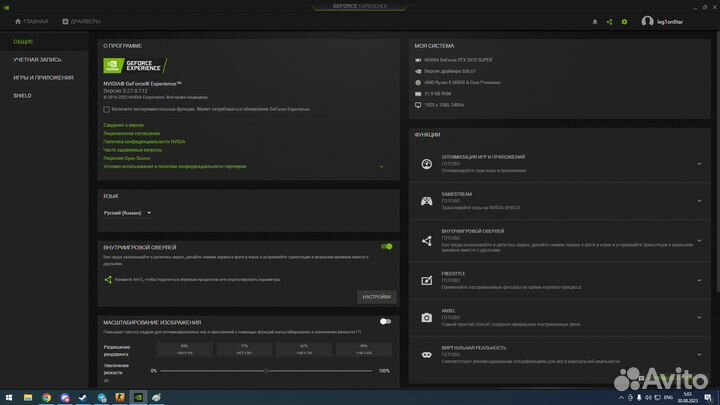Go to the ГЛАВНАЯ tab
Screen dimensions: 720x405
[31, 22]
